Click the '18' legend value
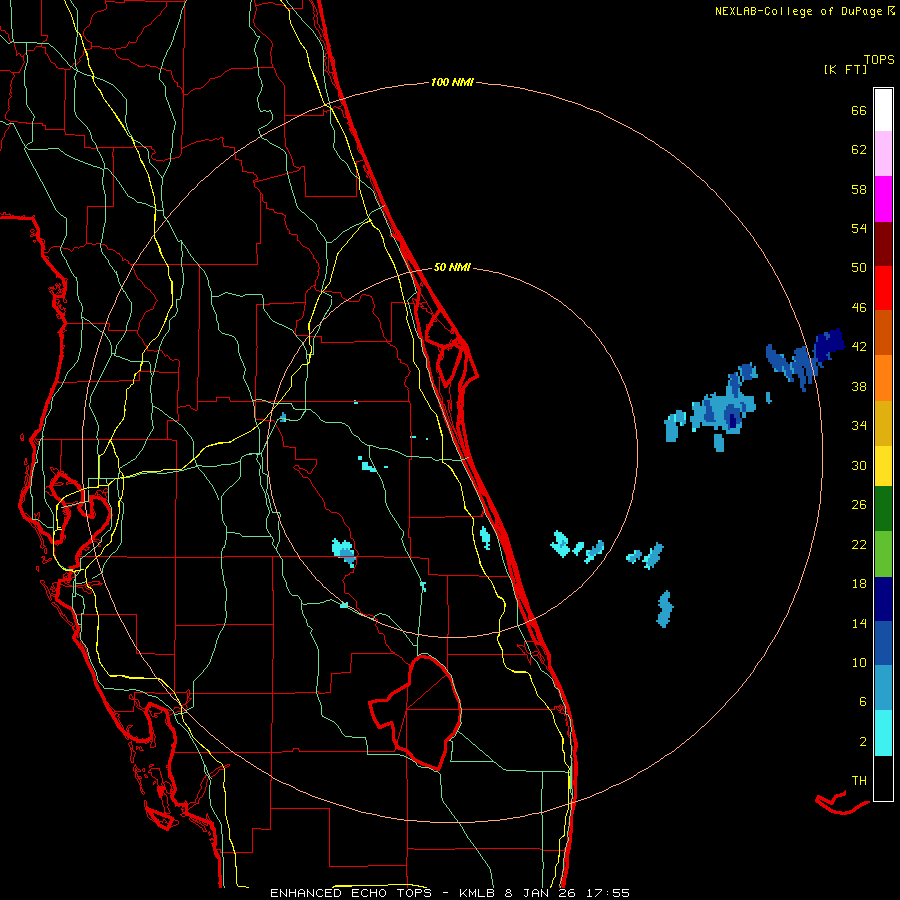 [x=859, y=584]
